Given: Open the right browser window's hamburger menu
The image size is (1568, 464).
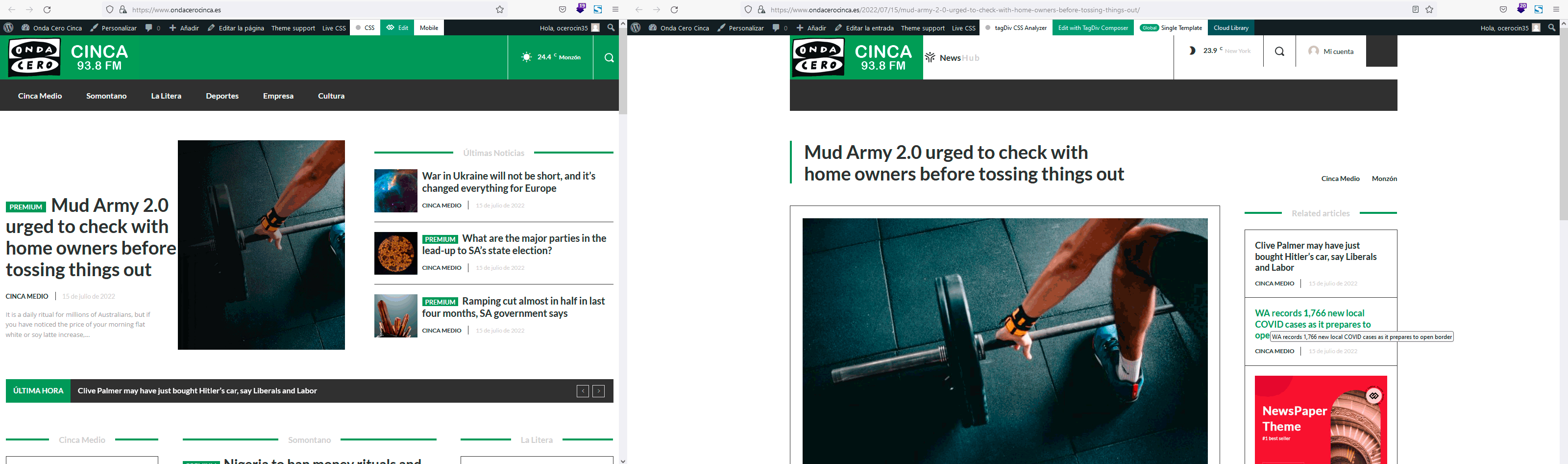Looking at the screenshot, I should tap(1556, 10).
